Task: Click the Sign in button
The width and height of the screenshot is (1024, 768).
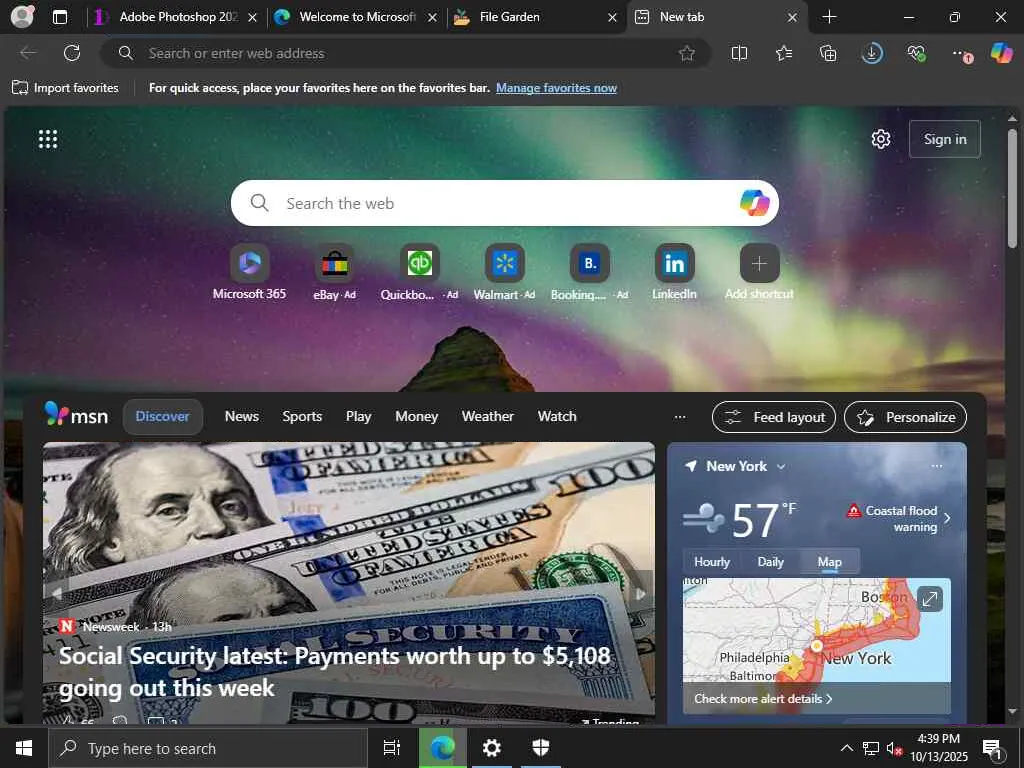Action: point(944,139)
